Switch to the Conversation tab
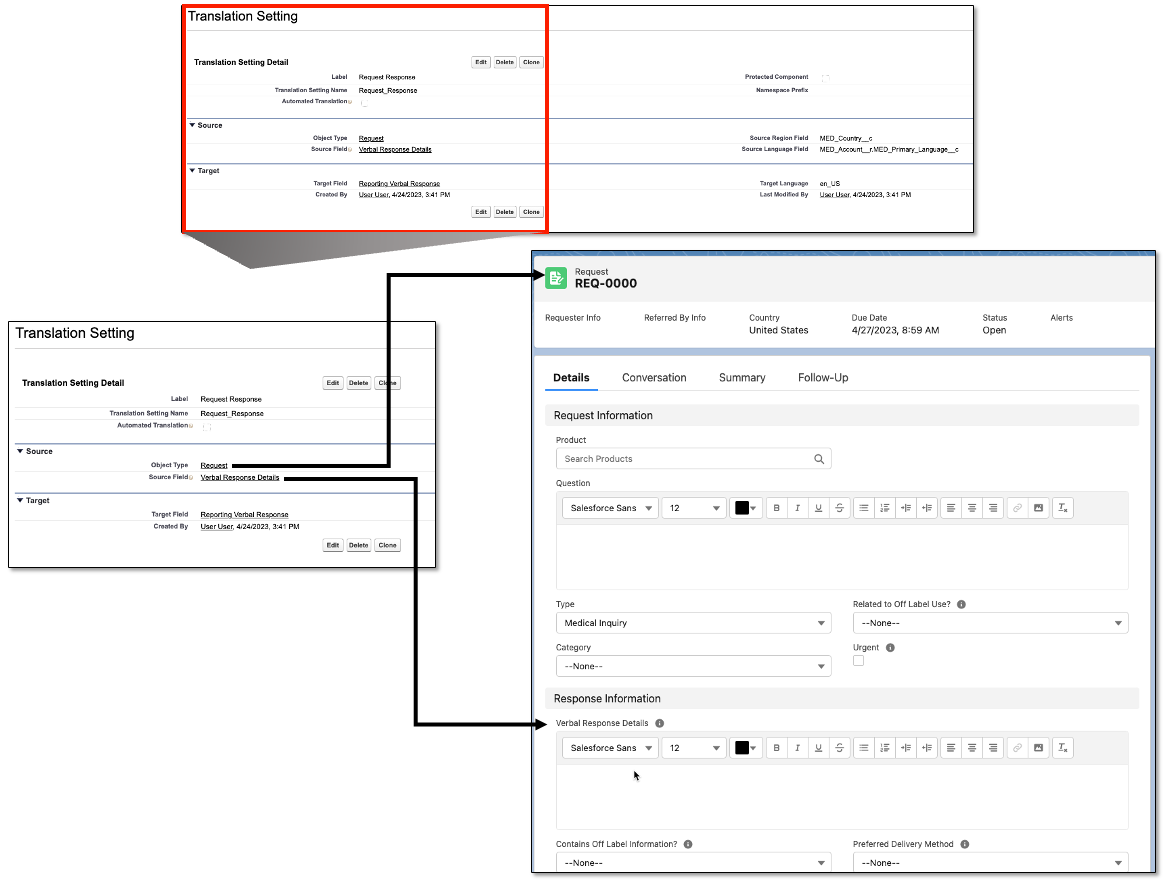The height and width of the screenshot is (881, 1165). pyautogui.click(x=654, y=378)
